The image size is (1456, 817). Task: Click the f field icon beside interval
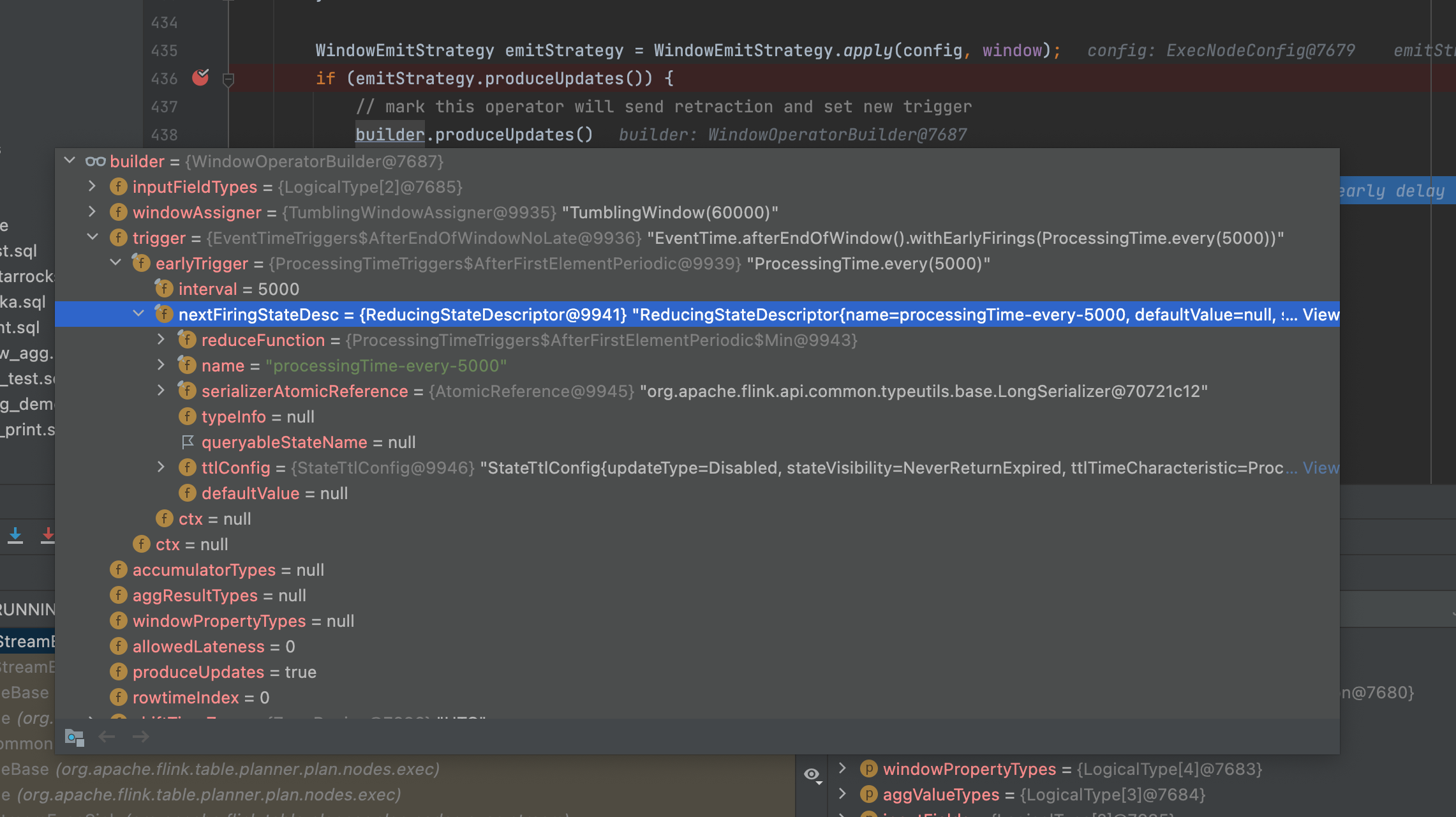tap(164, 289)
